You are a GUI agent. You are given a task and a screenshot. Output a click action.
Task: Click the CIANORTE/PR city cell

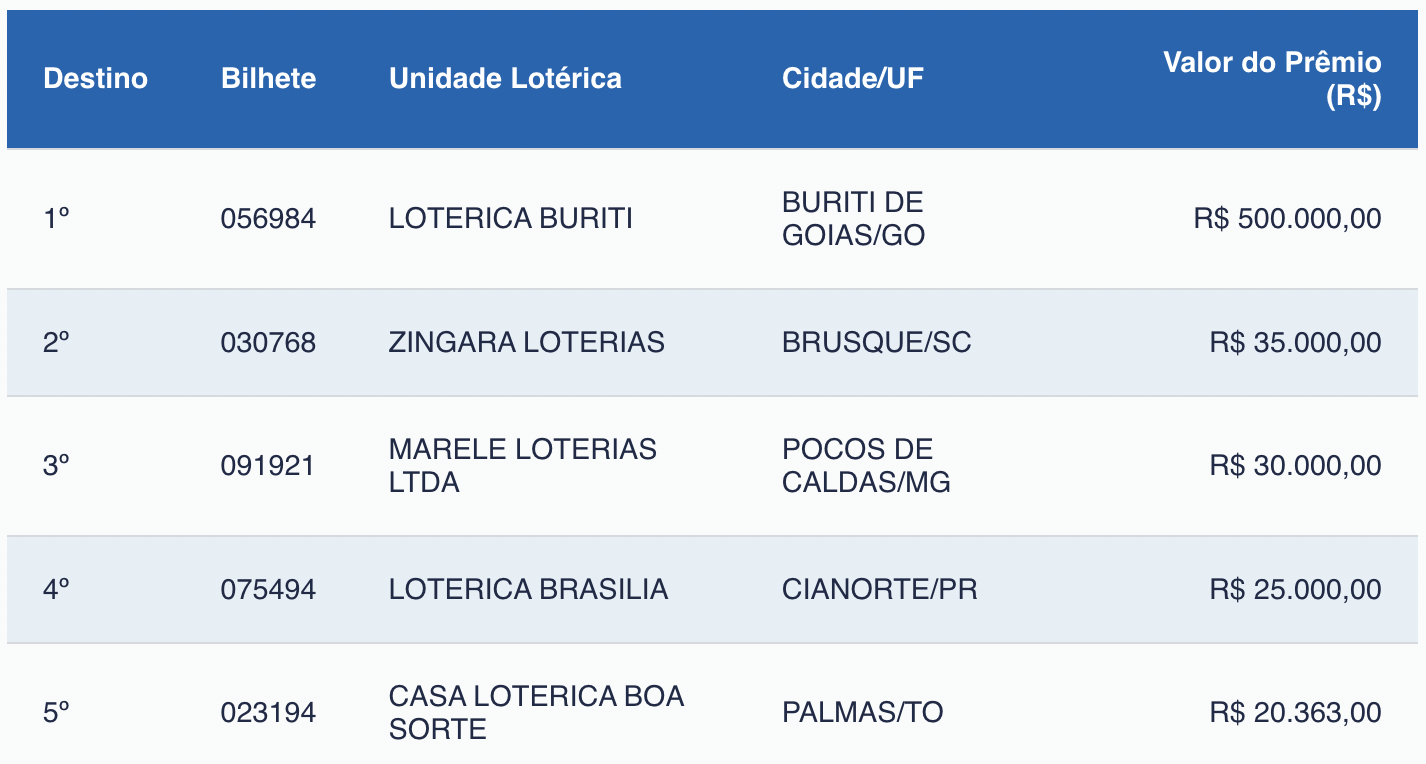coord(879,589)
